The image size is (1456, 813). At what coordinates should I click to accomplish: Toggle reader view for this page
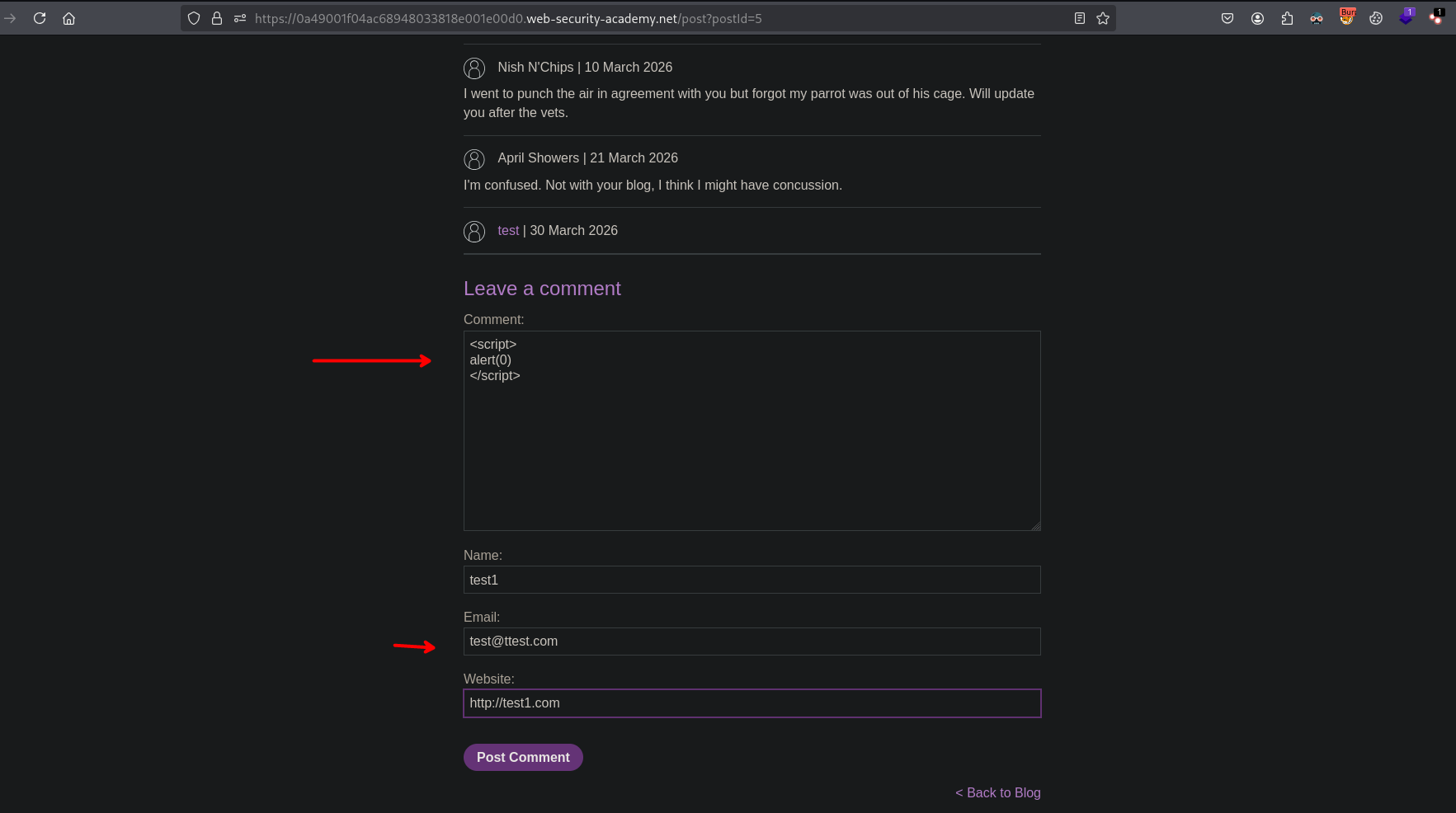click(1079, 18)
